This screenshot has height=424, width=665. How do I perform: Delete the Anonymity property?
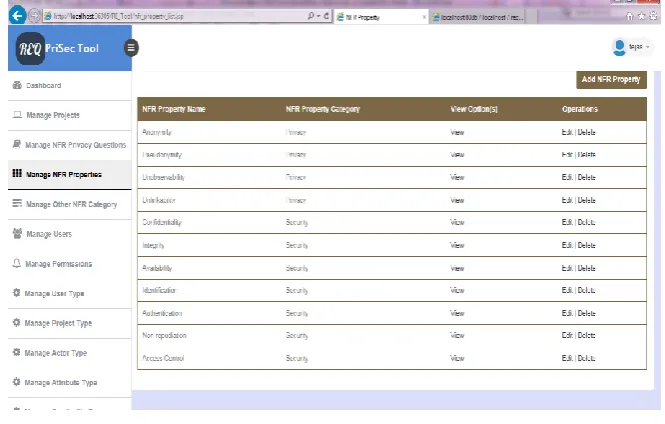click(587, 132)
